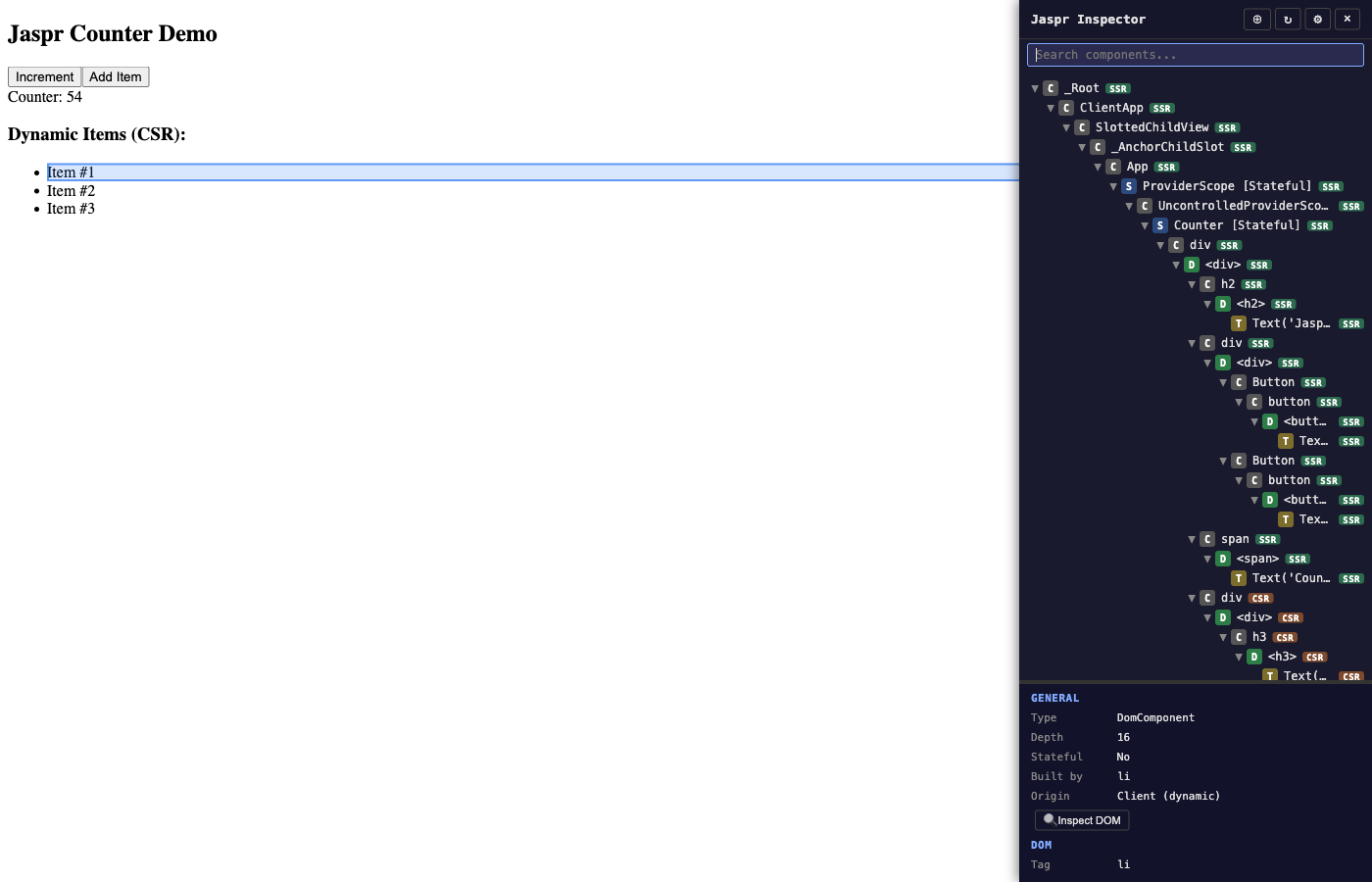
Task: Click the refresh tree icon in inspector header
Action: pyautogui.click(x=1288, y=19)
